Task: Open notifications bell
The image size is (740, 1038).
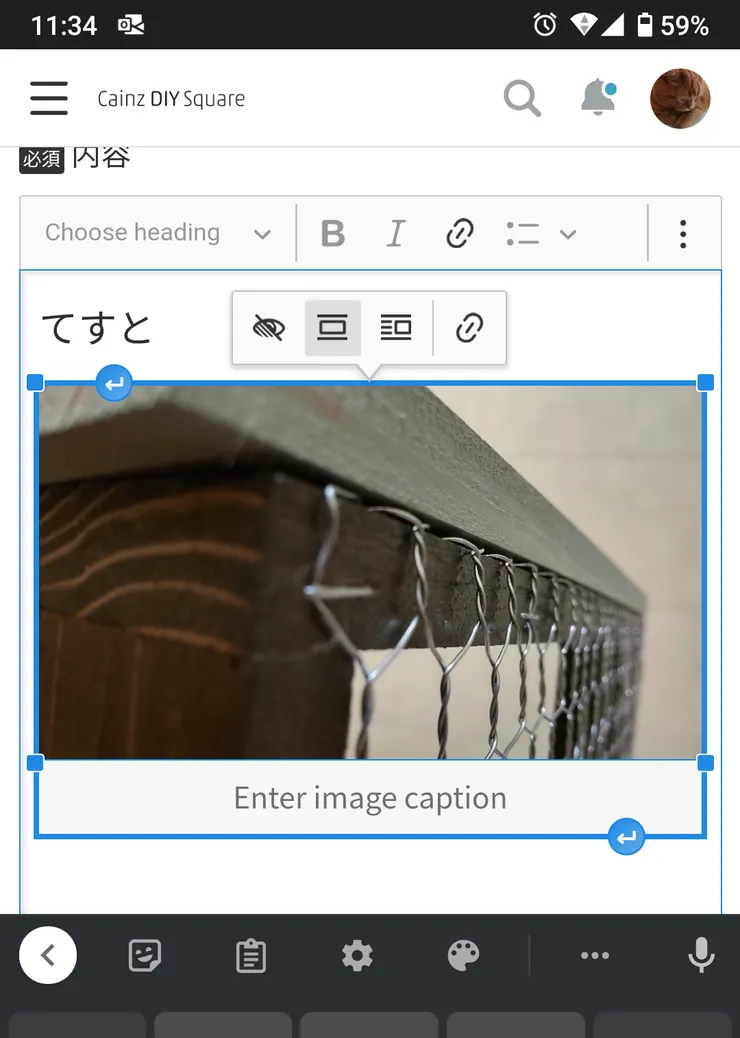Action: pos(598,98)
